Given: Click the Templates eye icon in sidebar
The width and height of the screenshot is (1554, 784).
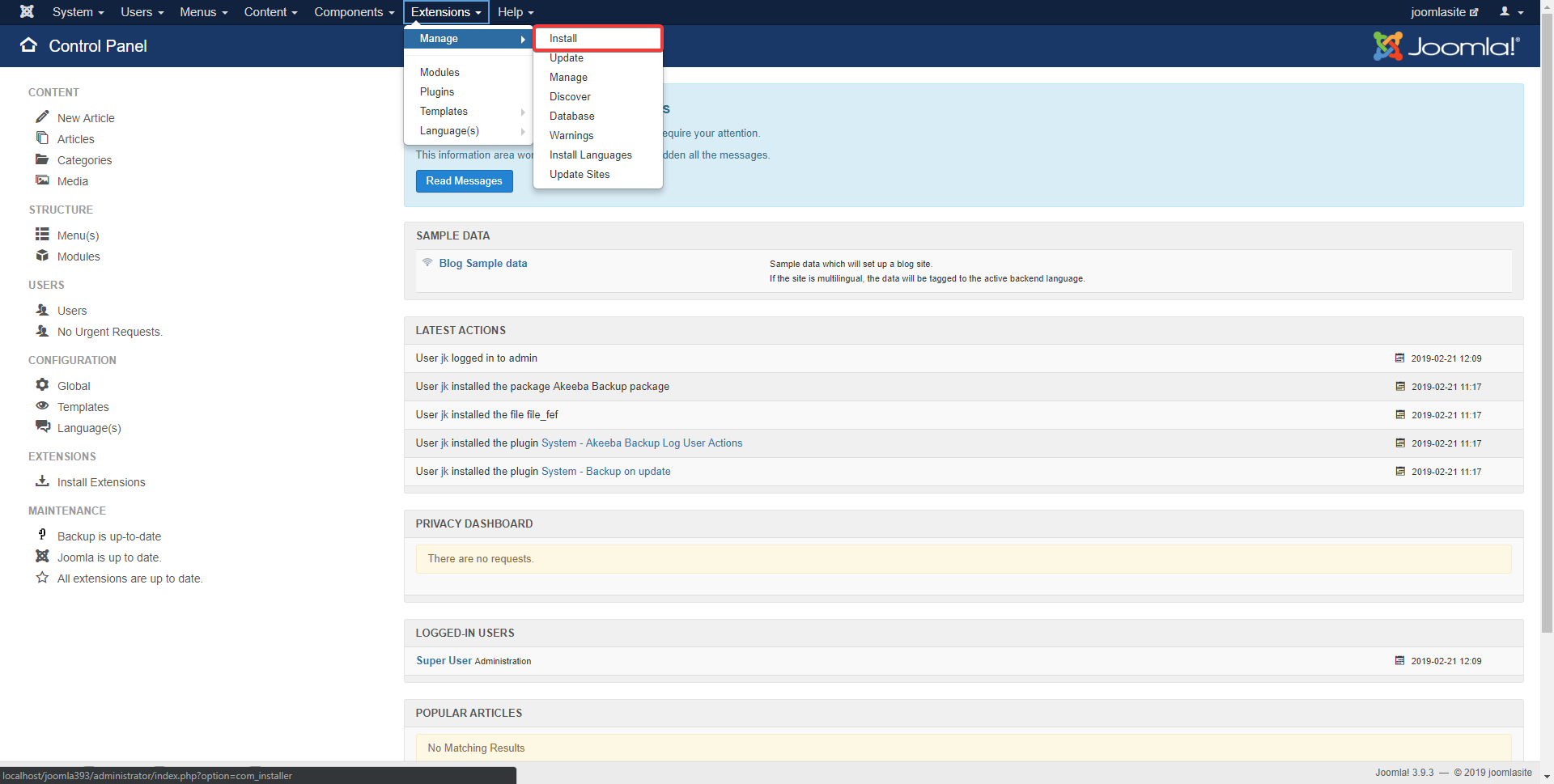Looking at the screenshot, I should [x=42, y=406].
